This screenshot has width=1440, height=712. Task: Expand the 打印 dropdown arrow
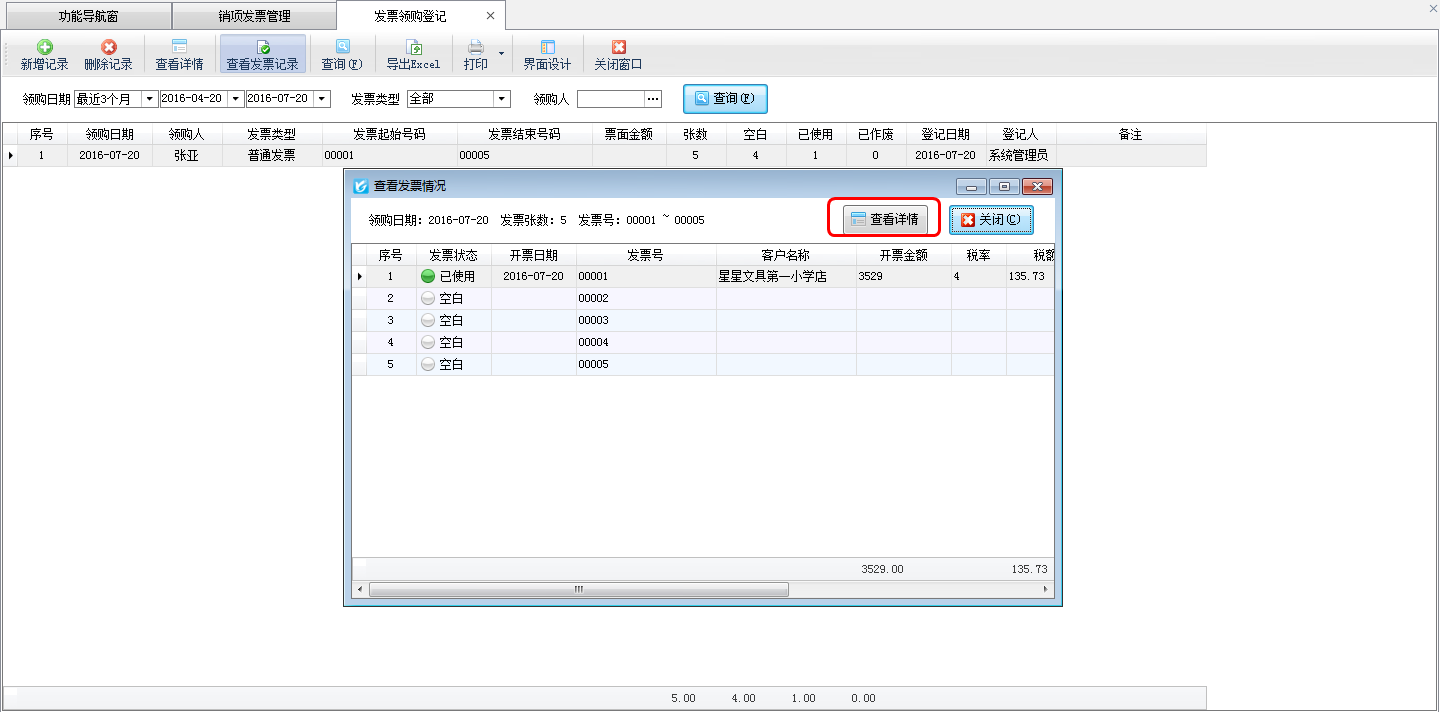(502, 53)
